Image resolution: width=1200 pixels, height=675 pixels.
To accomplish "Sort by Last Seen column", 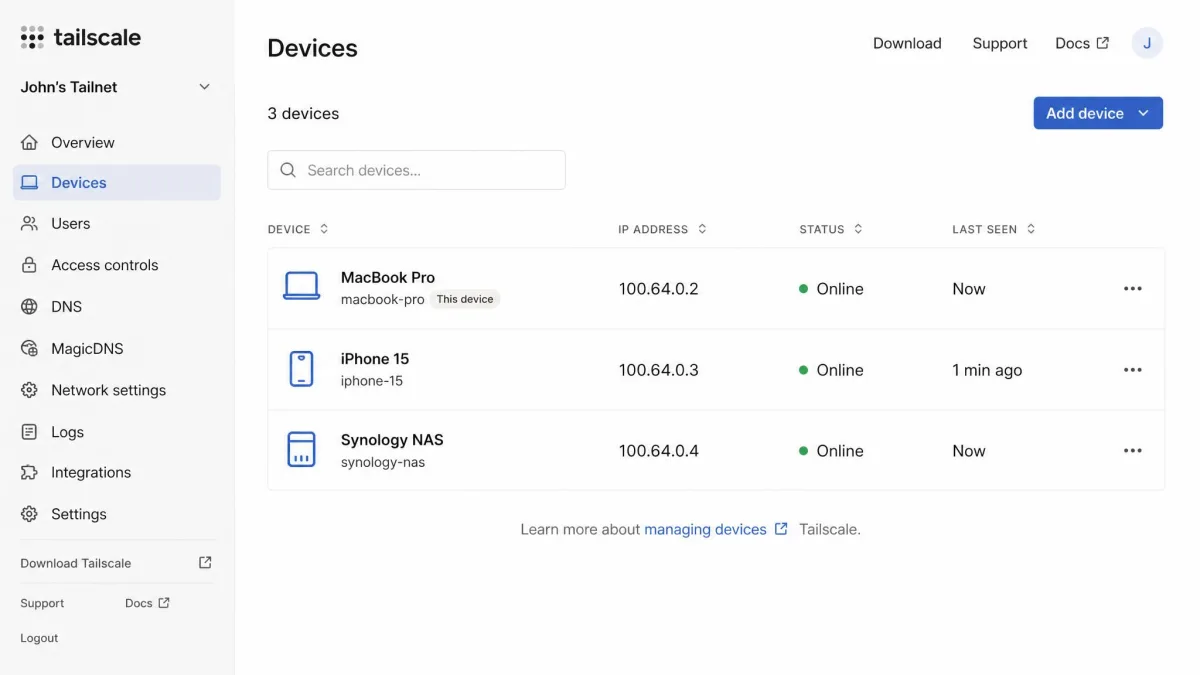I will pyautogui.click(x=993, y=229).
